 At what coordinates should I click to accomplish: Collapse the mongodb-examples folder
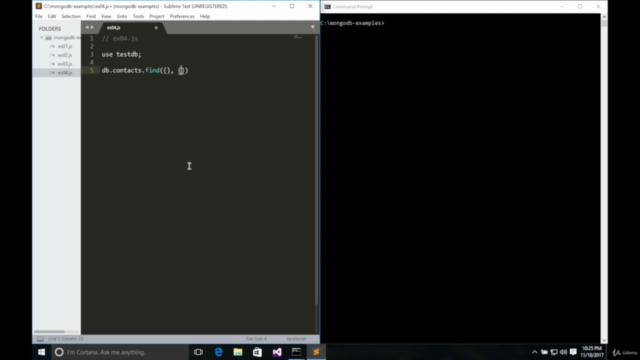42,38
